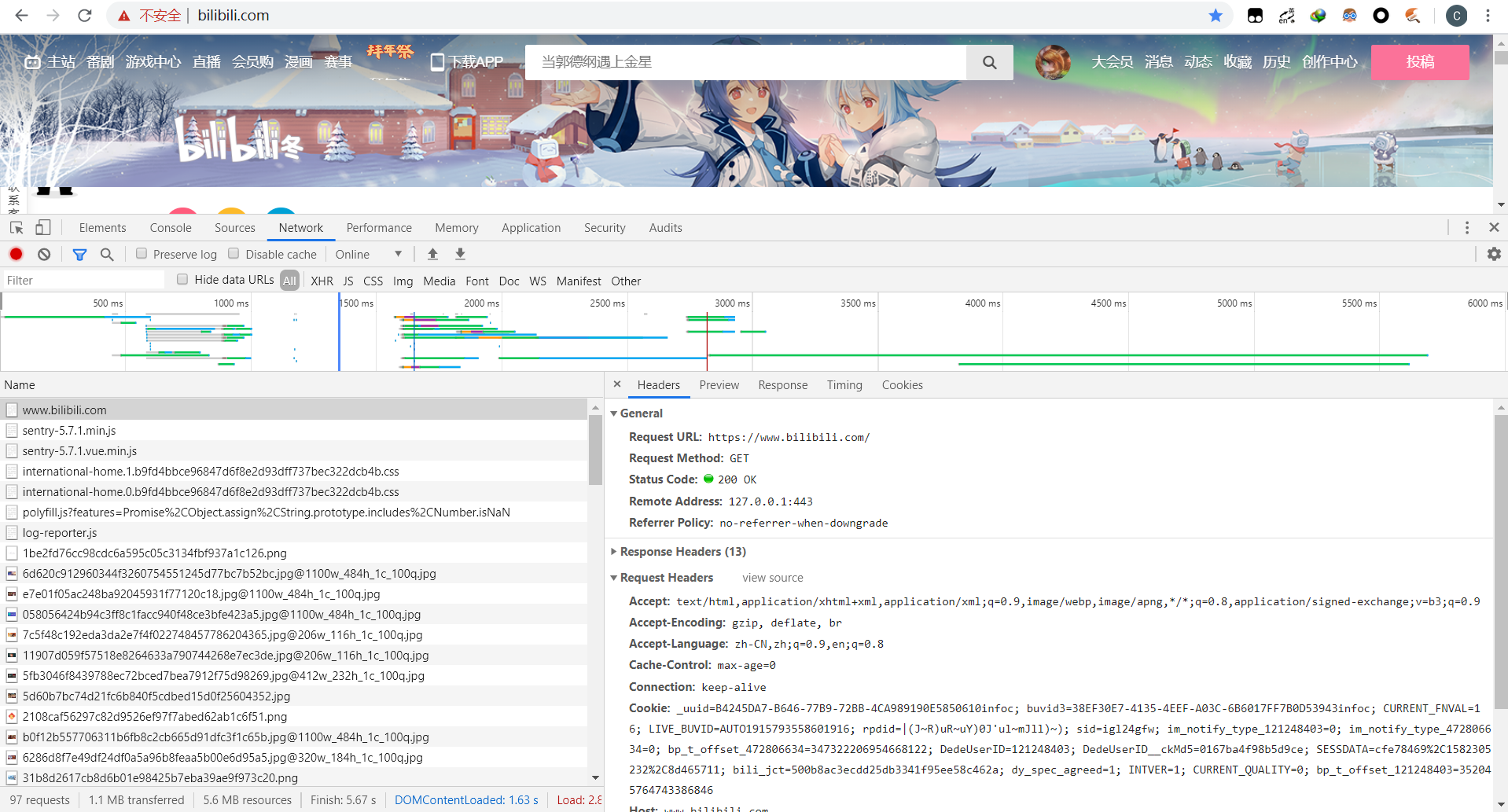Switch to the Preview tab
This screenshot has height=812, width=1508.
(x=719, y=384)
